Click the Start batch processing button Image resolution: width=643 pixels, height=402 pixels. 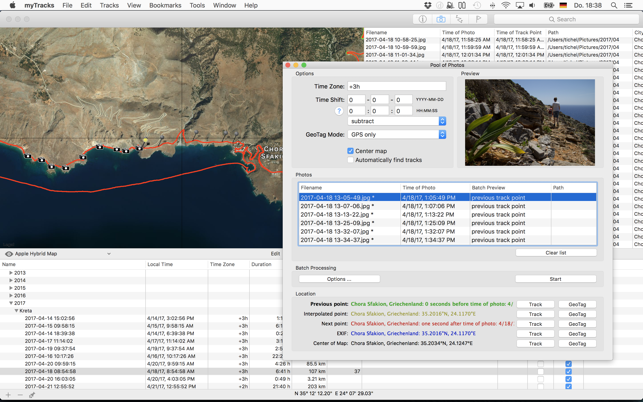[x=556, y=279]
